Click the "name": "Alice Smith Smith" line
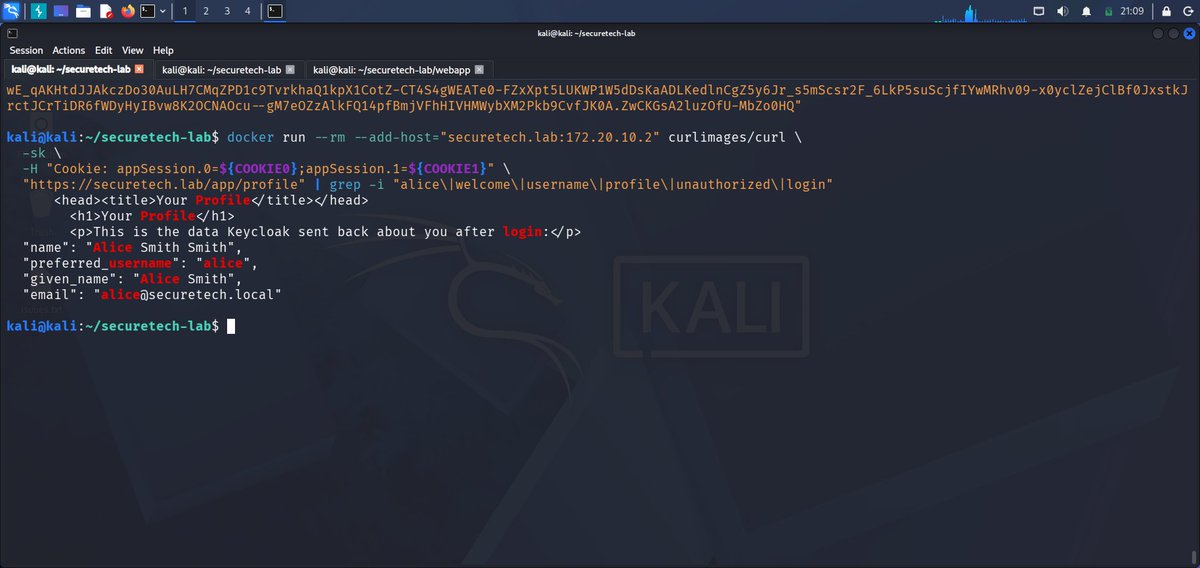 click(x=132, y=248)
